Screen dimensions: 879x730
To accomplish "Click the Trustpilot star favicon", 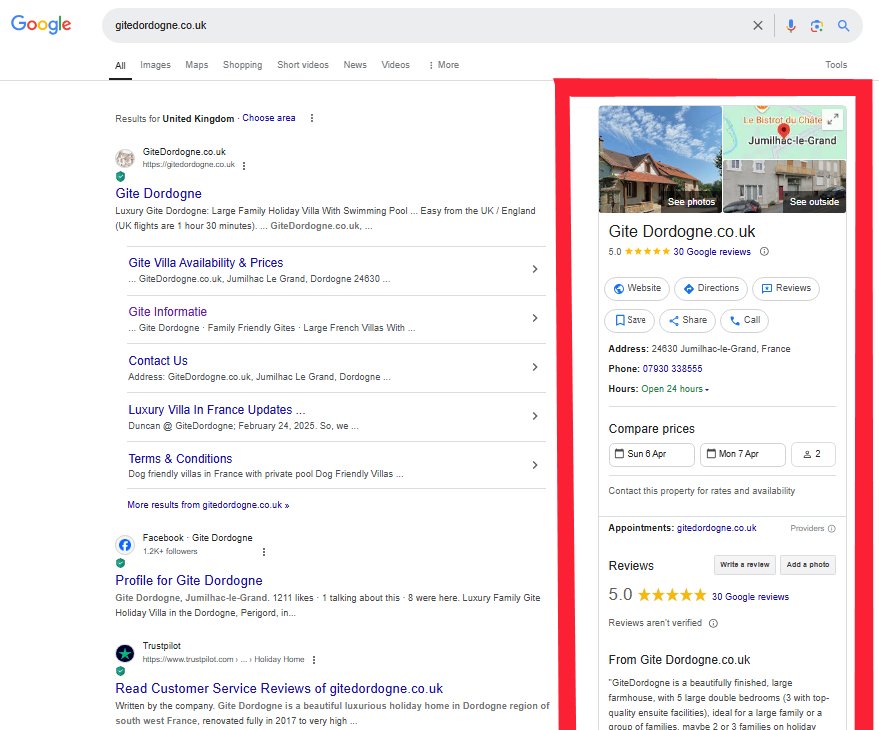I will coord(125,653).
